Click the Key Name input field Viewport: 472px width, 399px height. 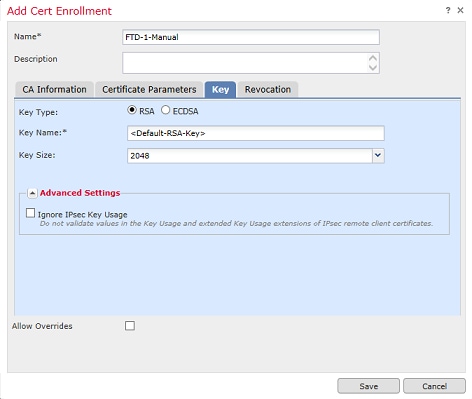click(x=256, y=133)
